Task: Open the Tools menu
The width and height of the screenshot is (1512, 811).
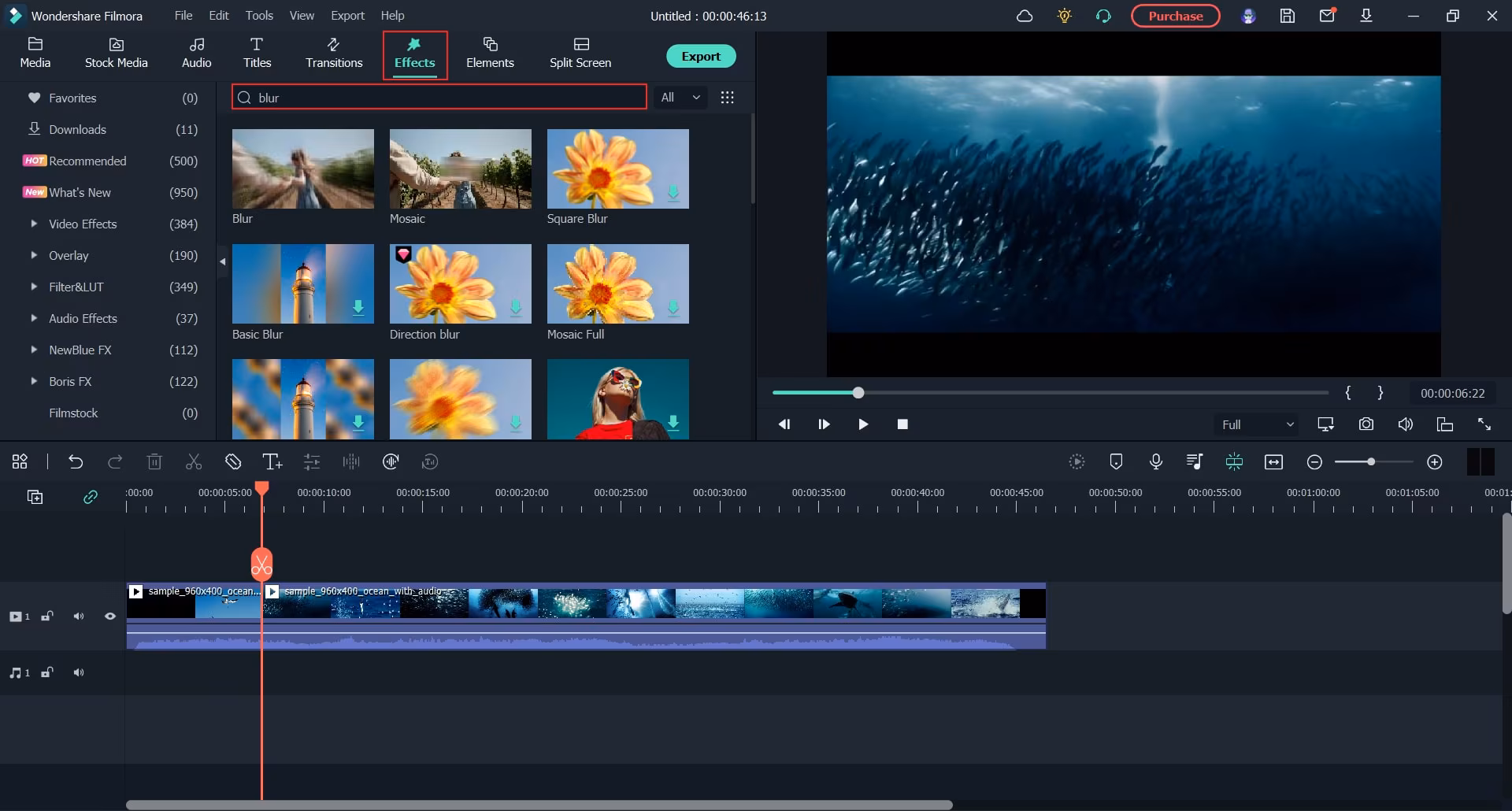Action: (x=259, y=16)
